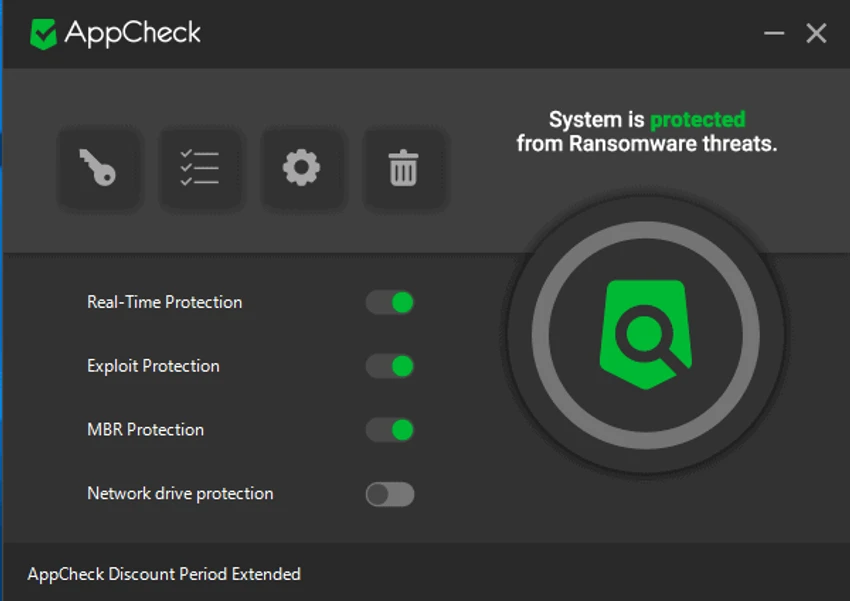Select the MBR Protection label
The image size is (850, 601).
tap(145, 430)
